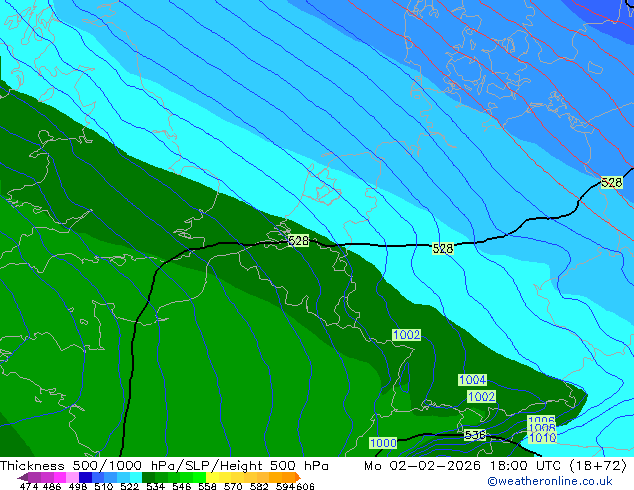This screenshot has height=490, width=634.
Task: Click the 510 legend value
Action: point(104,486)
